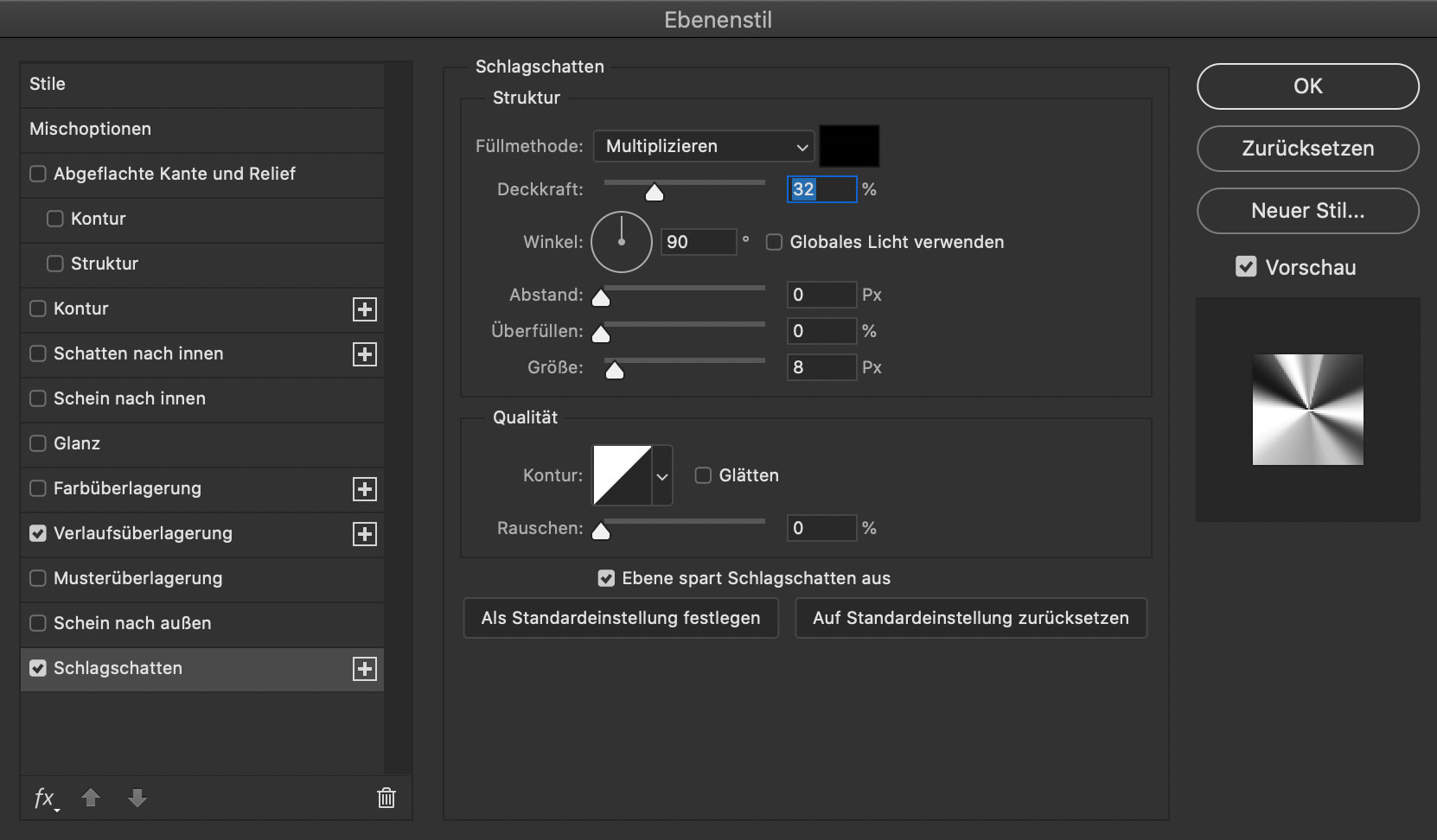This screenshot has height=840, width=1437.
Task: Click the Größe slider handle
Action: click(615, 371)
